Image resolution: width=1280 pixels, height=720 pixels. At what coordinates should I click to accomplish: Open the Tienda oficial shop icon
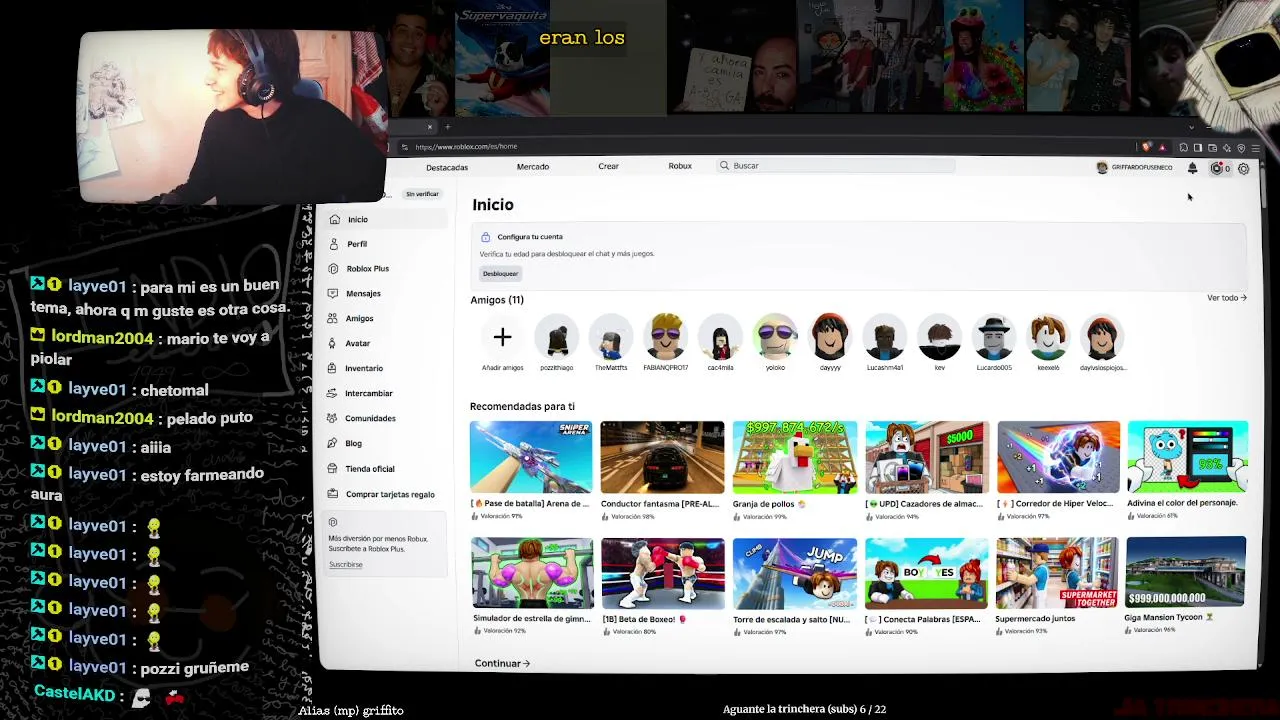(x=334, y=468)
